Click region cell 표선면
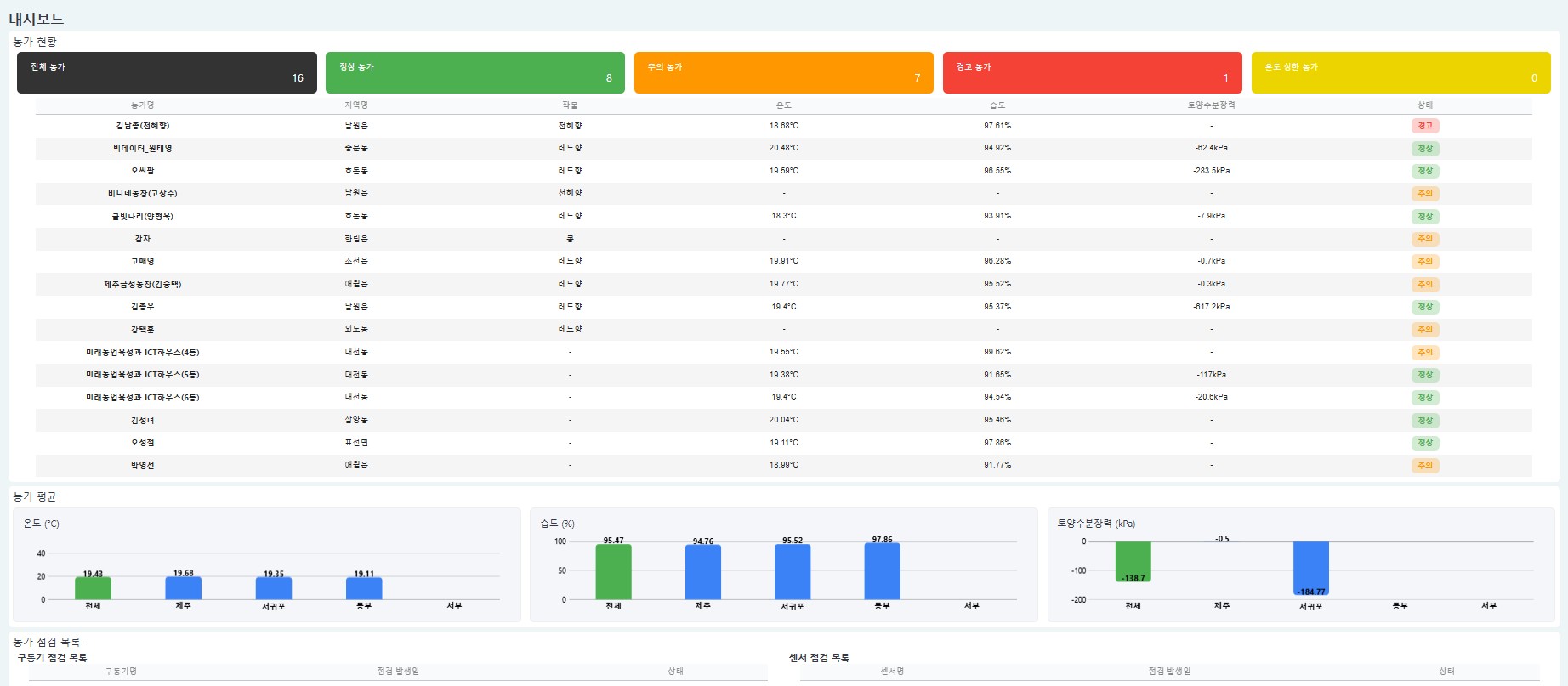This screenshot has height=686, width=1568. (356, 443)
